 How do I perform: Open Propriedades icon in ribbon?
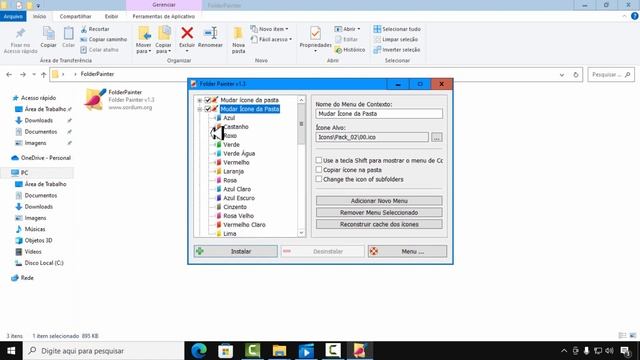pyautogui.click(x=315, y=33)
